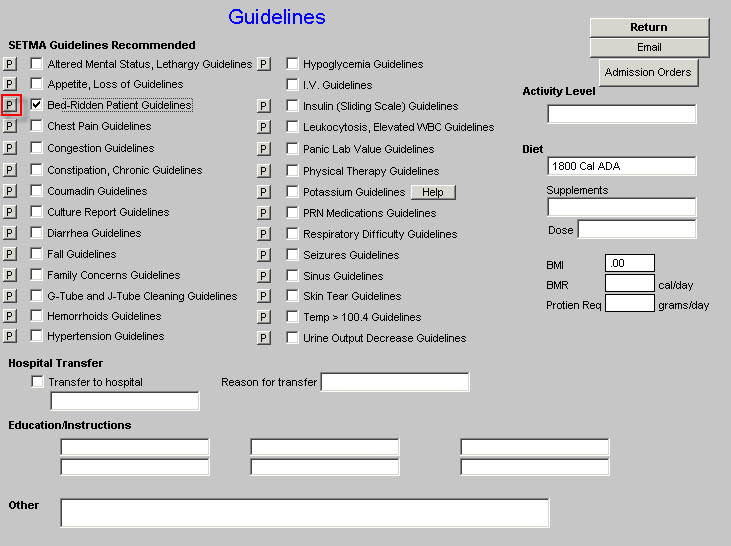Check the Altered Mental Status, Lethargy Guidelines box

pos(36,63)
